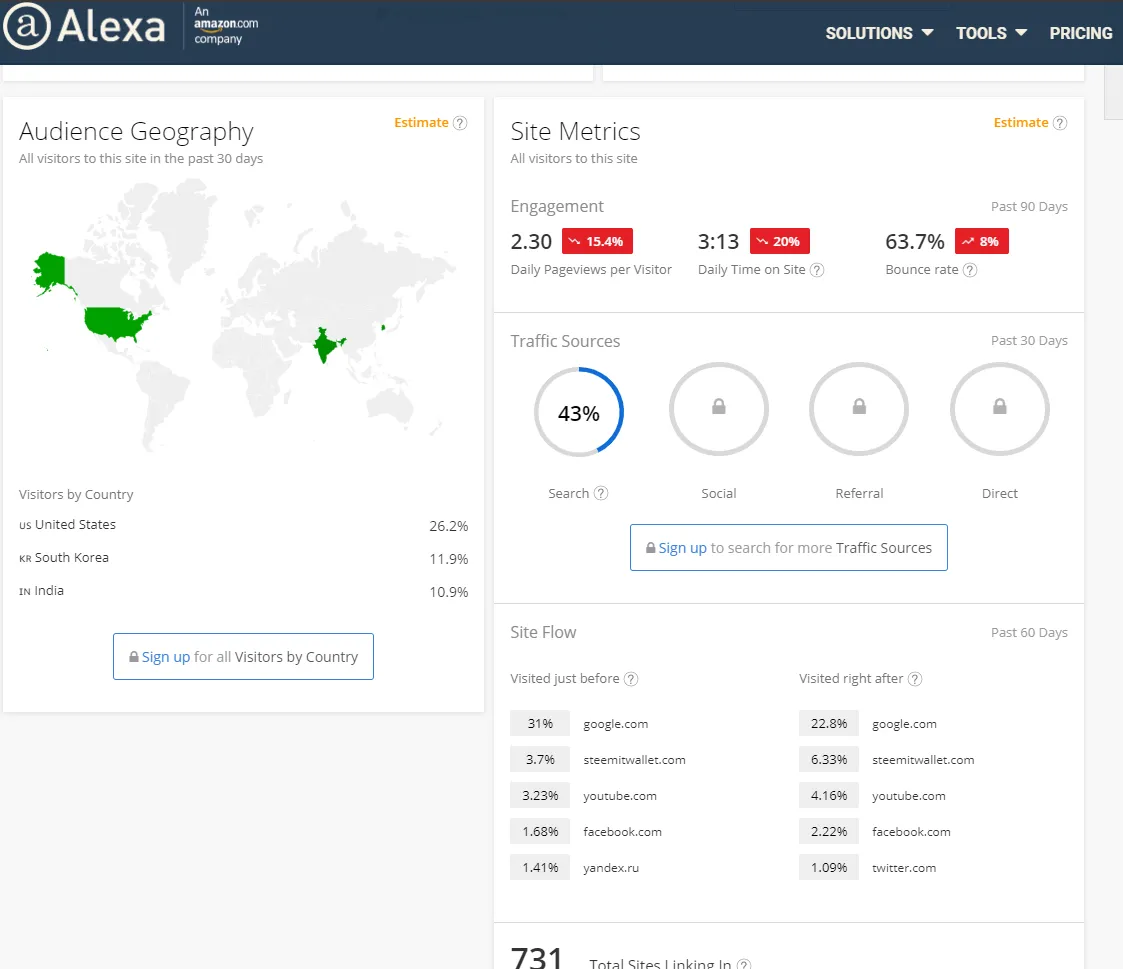Click the 11.9% visitor percentage

pos(448,559)
